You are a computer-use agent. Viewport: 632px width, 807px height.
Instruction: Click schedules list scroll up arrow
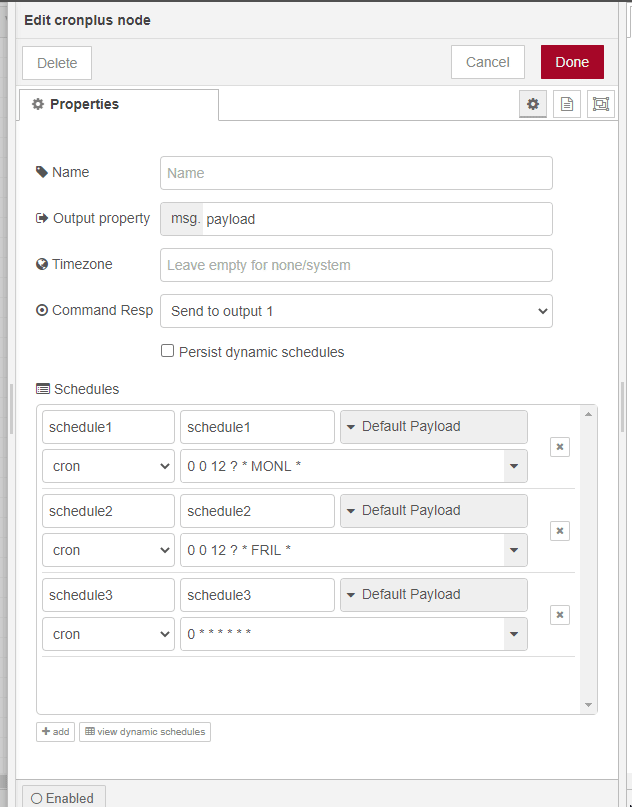pos(588,414)
